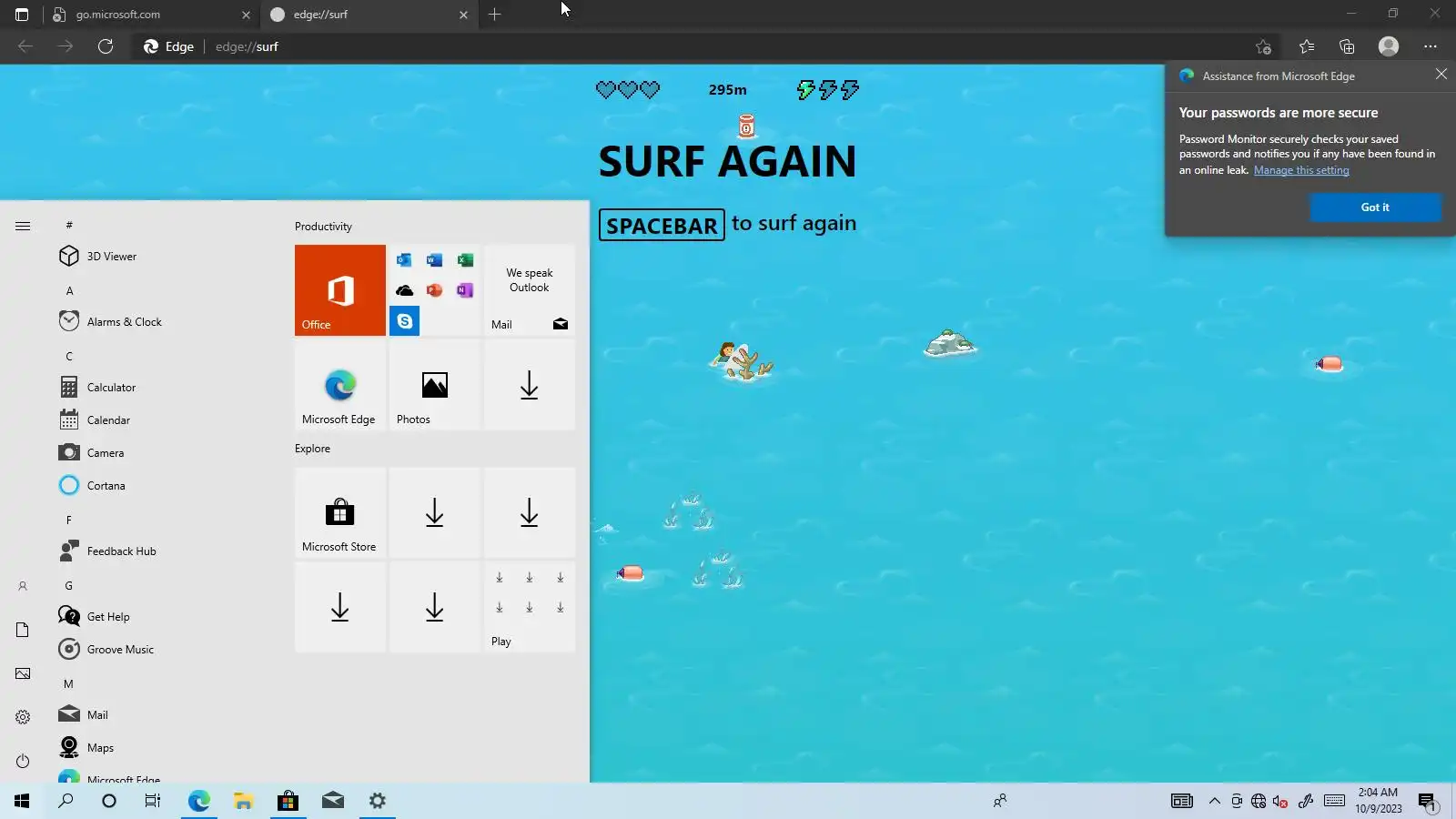Open the Mail tile in Productivity
The height and width of the screenshot is (819, 1456).
coord(530,290)
